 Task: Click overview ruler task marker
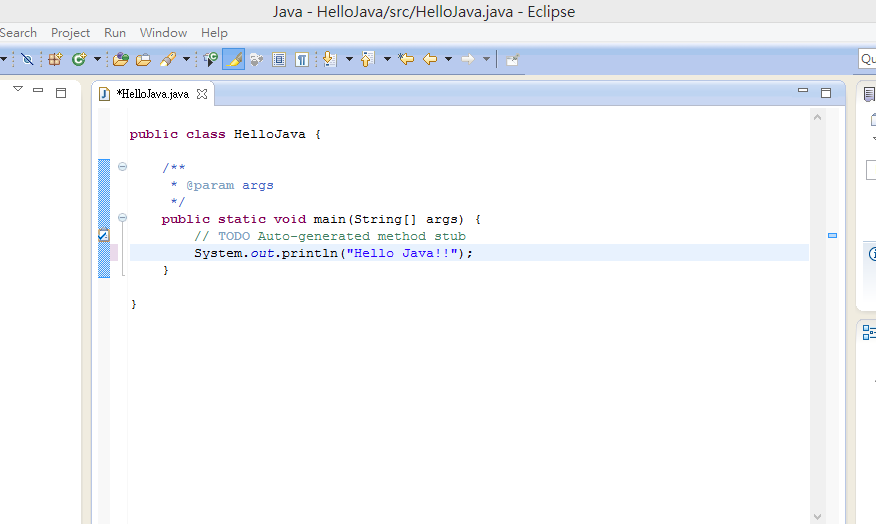click(832, 236)
